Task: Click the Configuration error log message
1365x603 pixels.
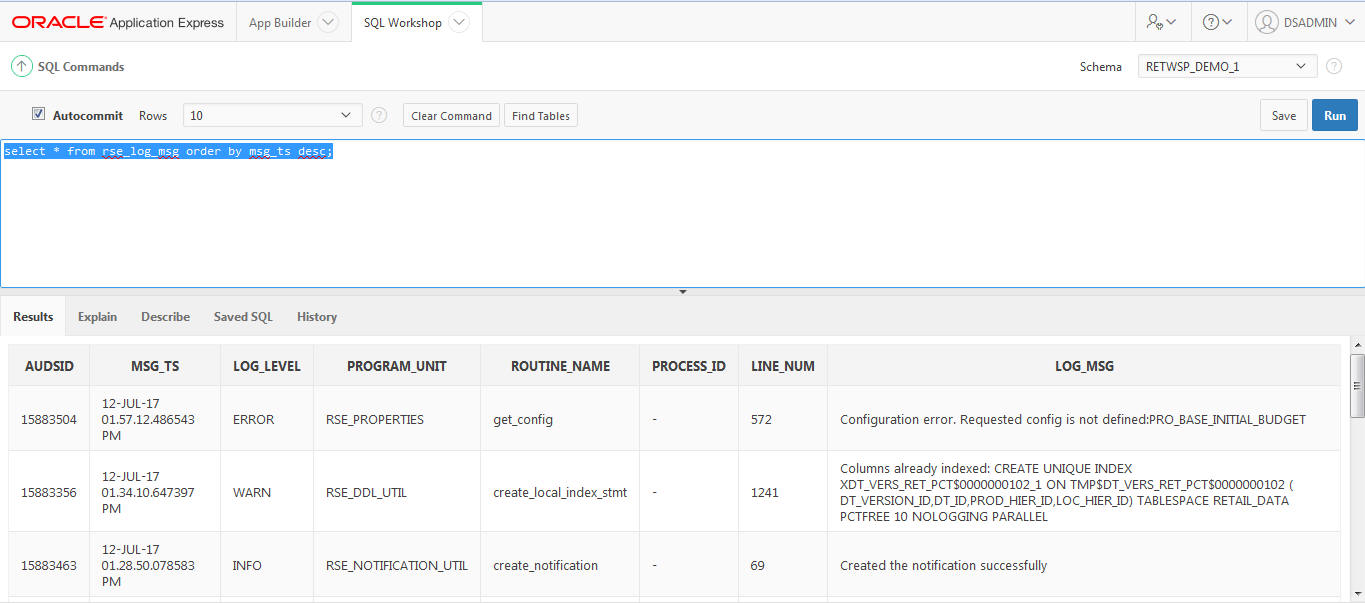Action: coord(1084,419)
